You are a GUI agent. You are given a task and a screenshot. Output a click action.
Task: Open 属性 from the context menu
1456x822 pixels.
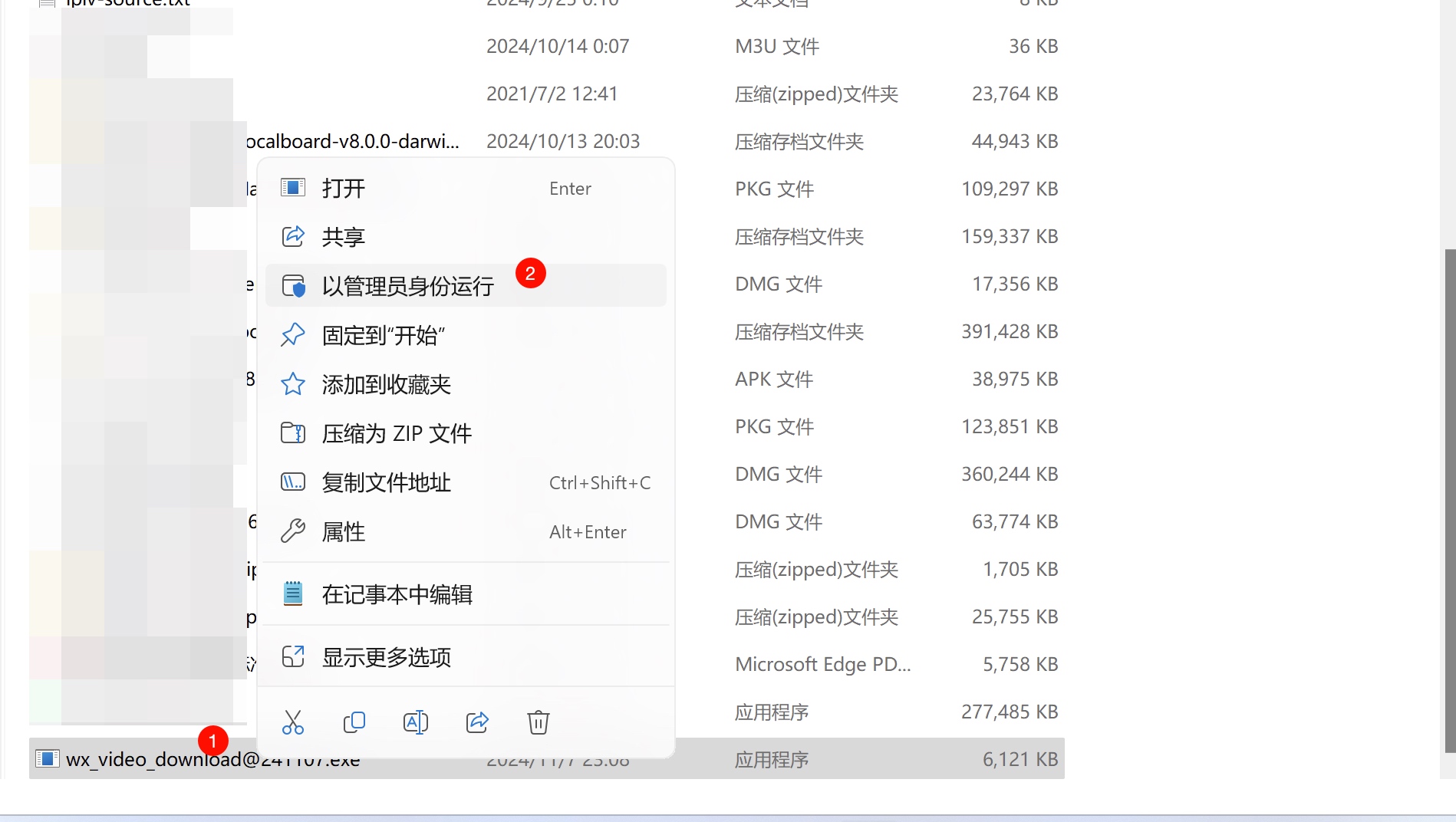coord(466,531)
